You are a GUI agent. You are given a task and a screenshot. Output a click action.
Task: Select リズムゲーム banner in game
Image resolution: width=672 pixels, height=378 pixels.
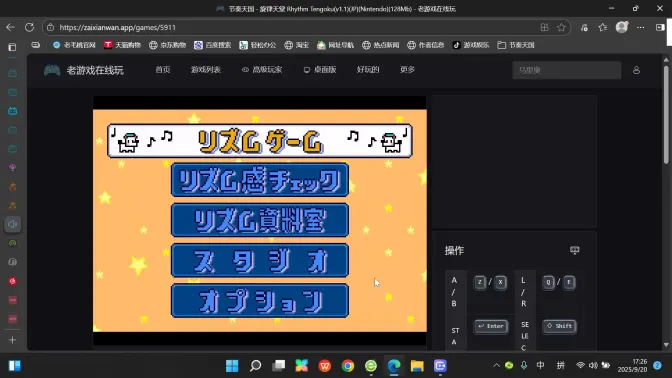[260, 141]
